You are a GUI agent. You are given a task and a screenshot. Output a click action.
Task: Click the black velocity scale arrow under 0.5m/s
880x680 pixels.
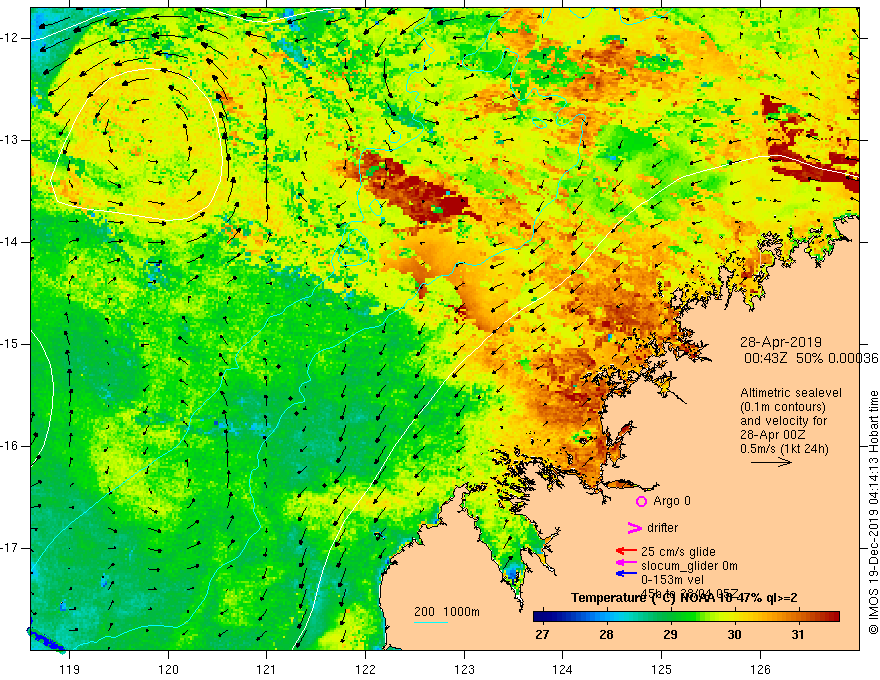[x=771, y=462]
